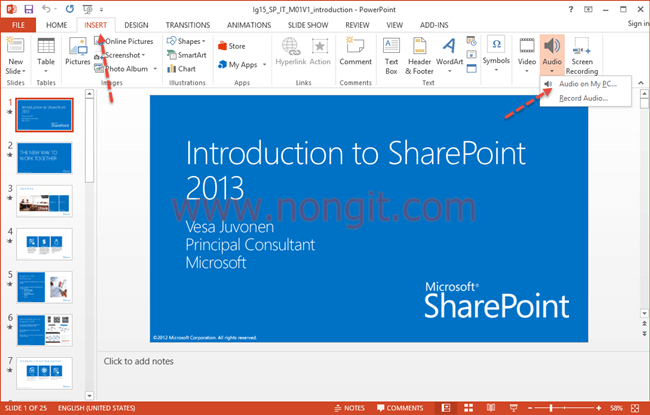650x415 pixels.
Task: Switch to the HOME tab
Action: click(56, 25)
